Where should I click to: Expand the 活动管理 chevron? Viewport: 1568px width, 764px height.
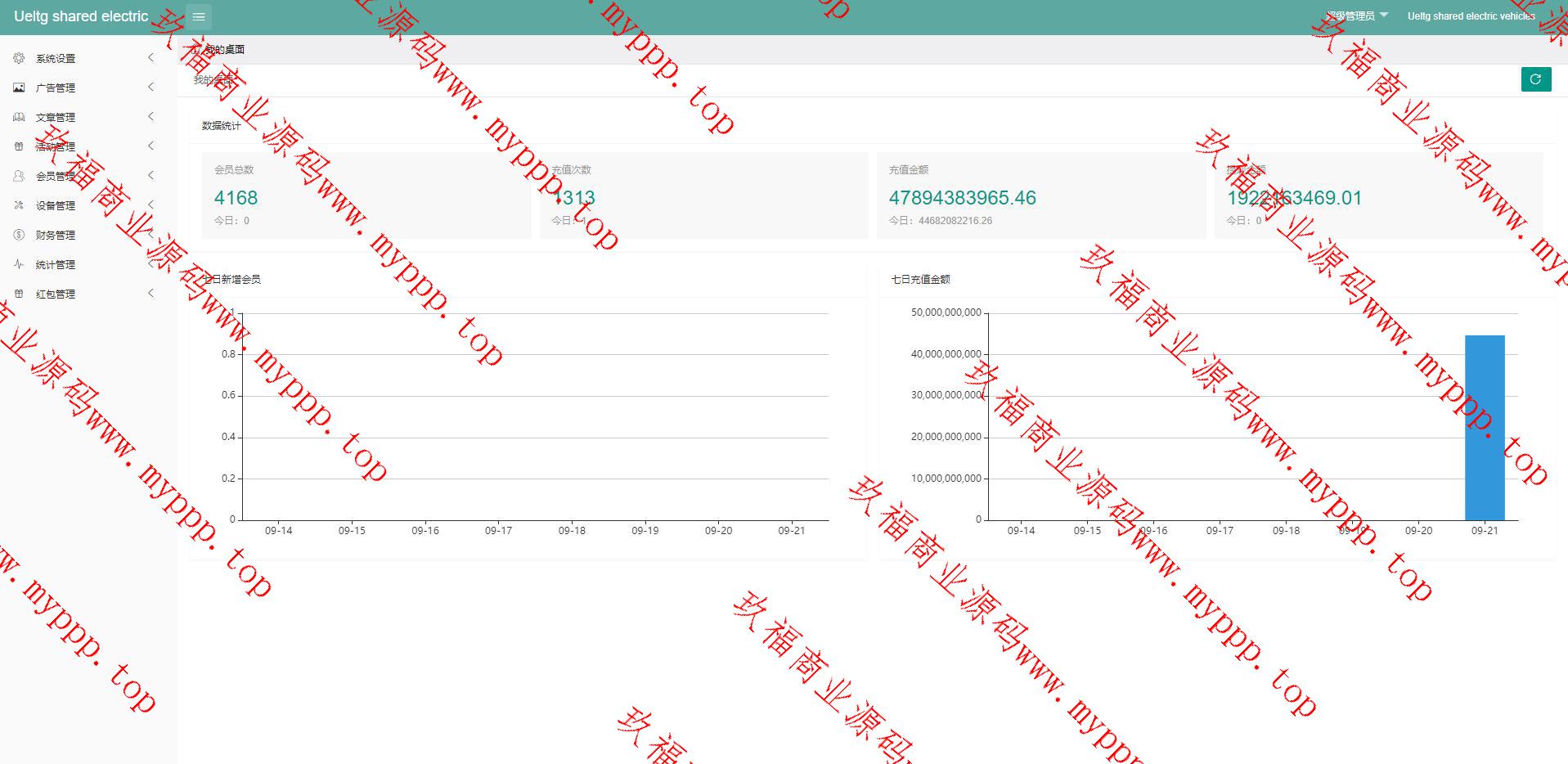151,146
